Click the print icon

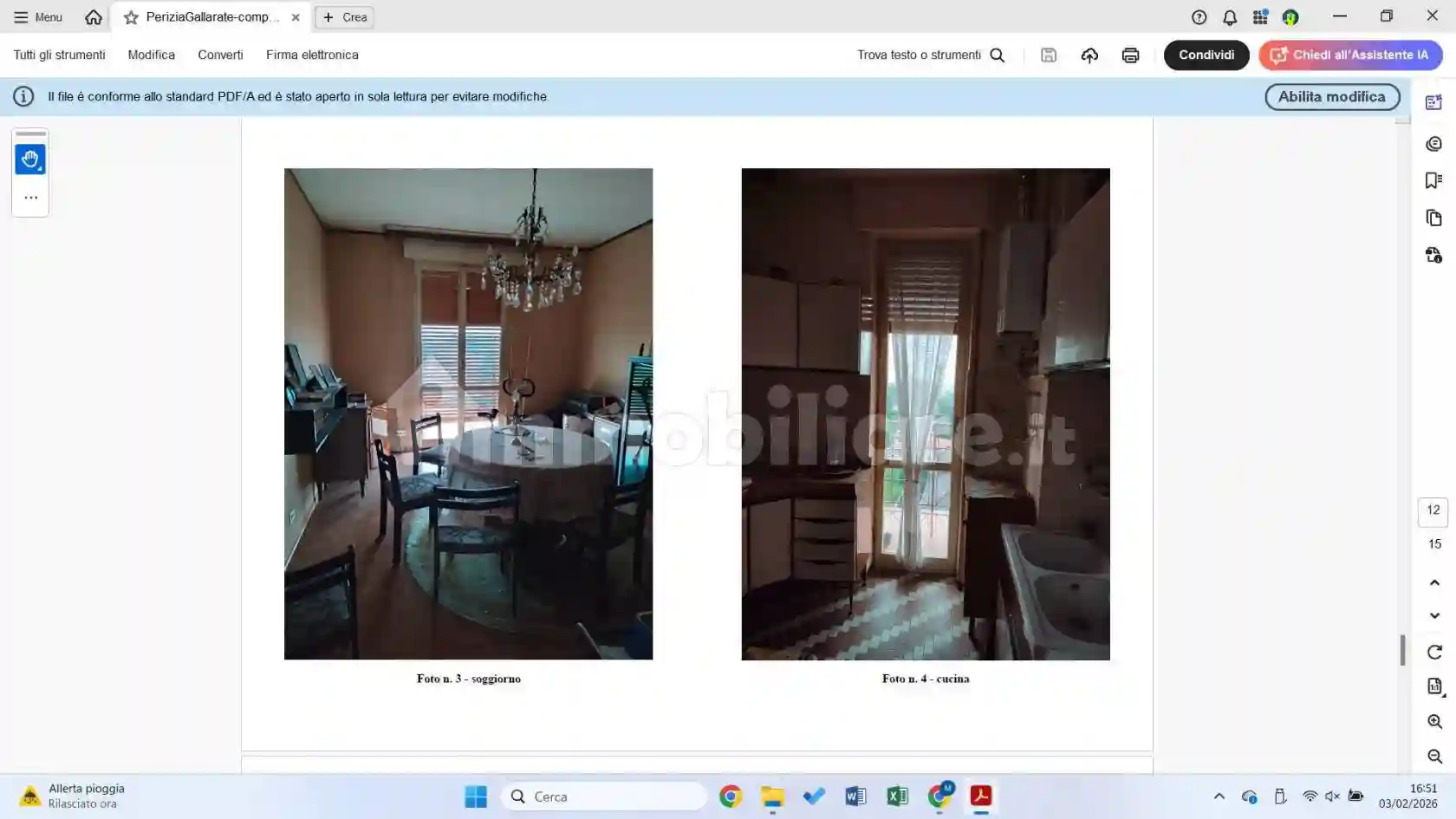click(x=1130, y=55)
